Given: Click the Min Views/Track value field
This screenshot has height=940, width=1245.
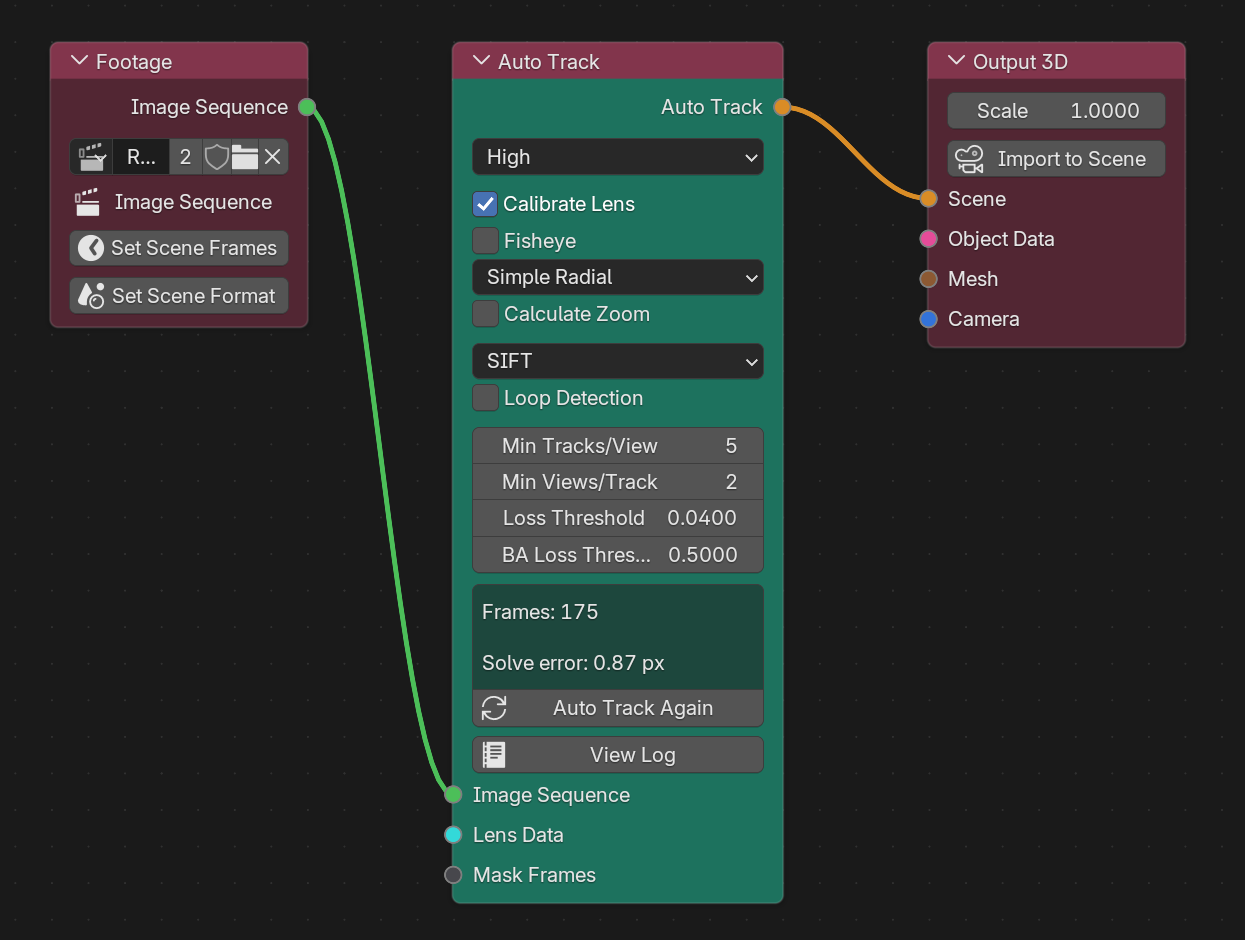Looking at the screenshot, I should tap(618, 482).
